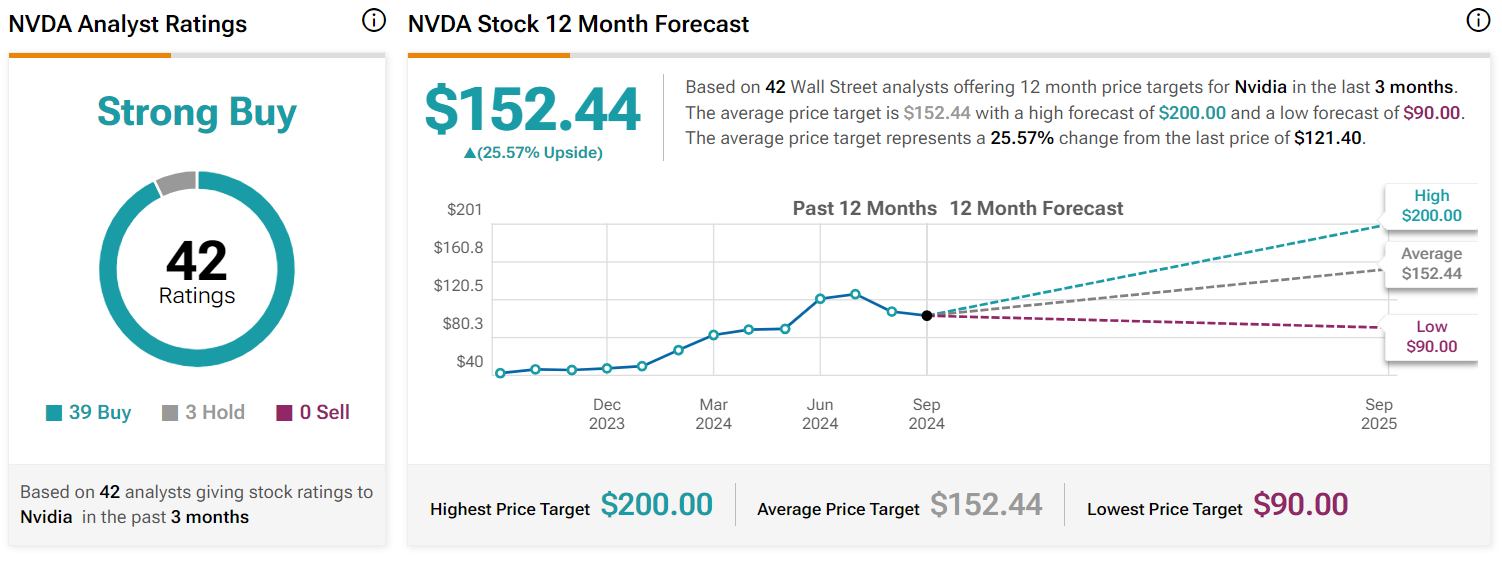
Task: Click the NVDA Stock 12 Month Forecast heading
Action: (x=578, y=24)
